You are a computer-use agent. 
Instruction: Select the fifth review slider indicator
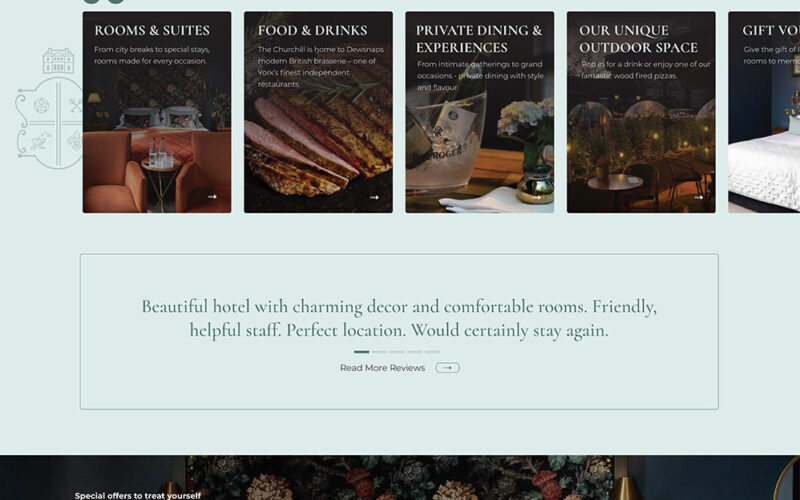pyautogui.click(x=432, y=352)
